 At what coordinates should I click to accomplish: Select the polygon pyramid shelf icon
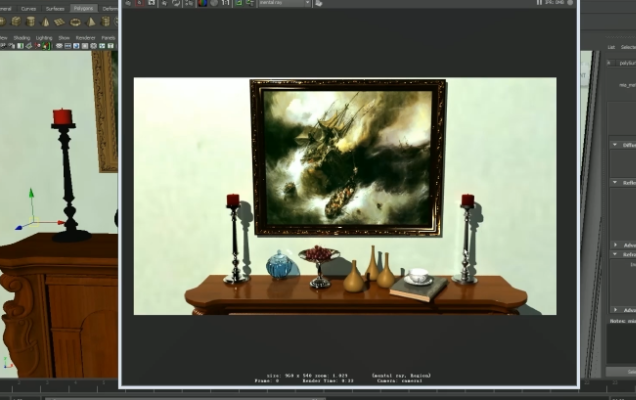click(89, 21)
